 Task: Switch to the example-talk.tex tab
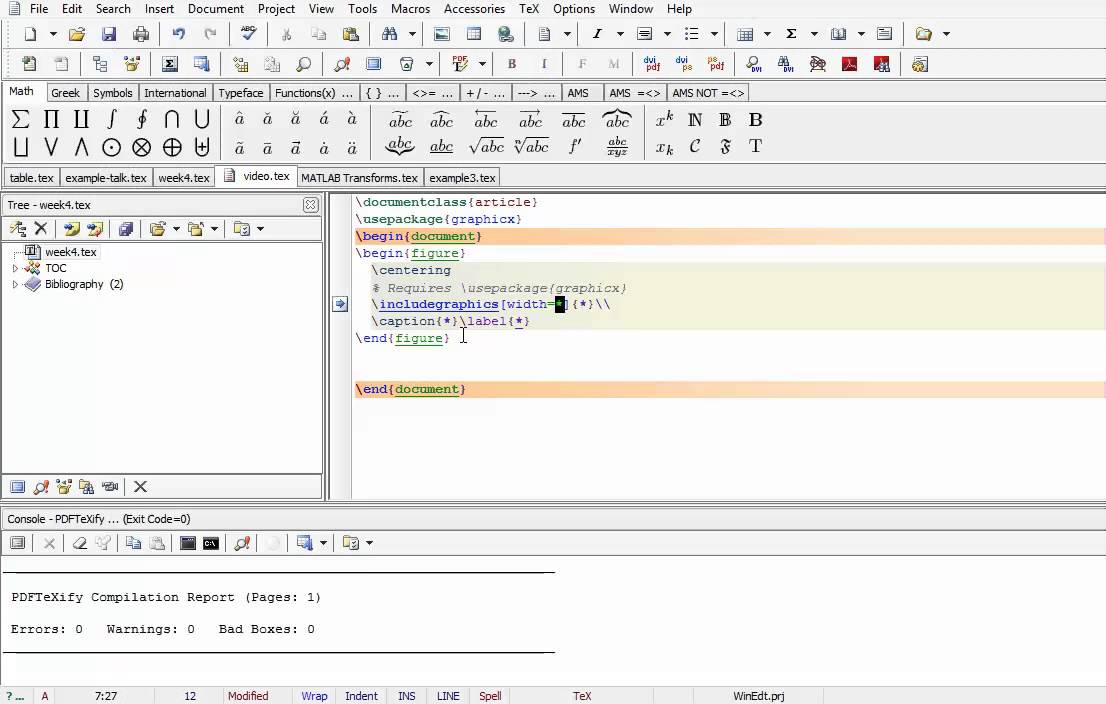click(106, 178)
